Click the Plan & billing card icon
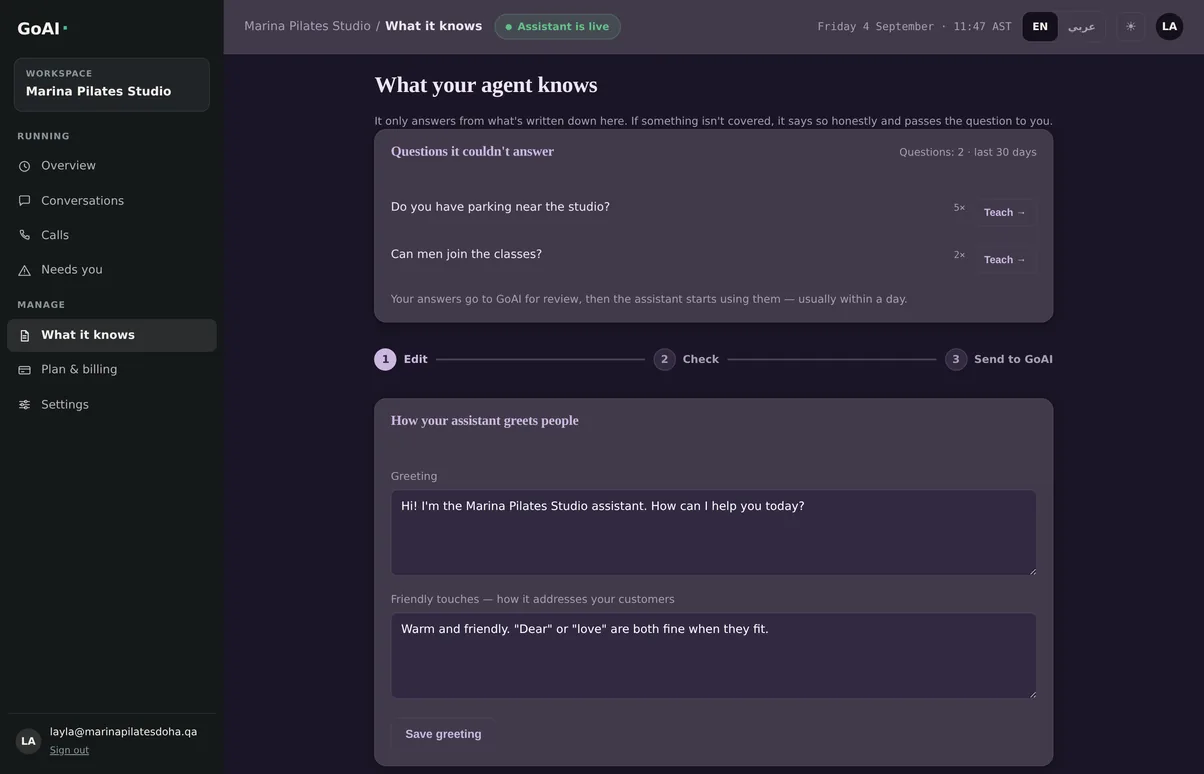The height and width of the screenshot is (774, 1204). tap(25, 370)
